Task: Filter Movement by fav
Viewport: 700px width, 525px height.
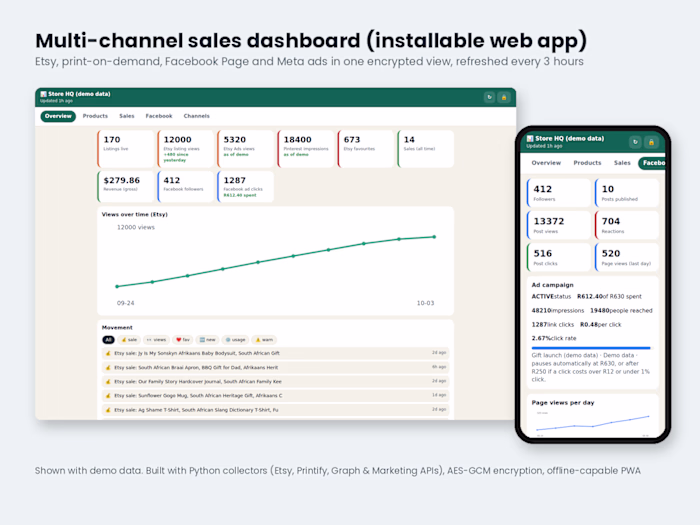Action: pos(183,340)
